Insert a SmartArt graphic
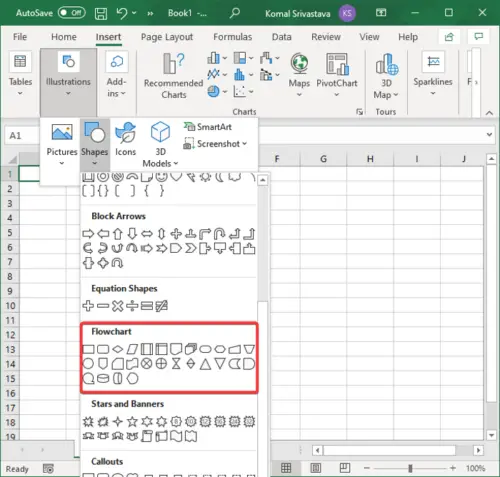This screenshot has height=477, width=500. (207, 127)
